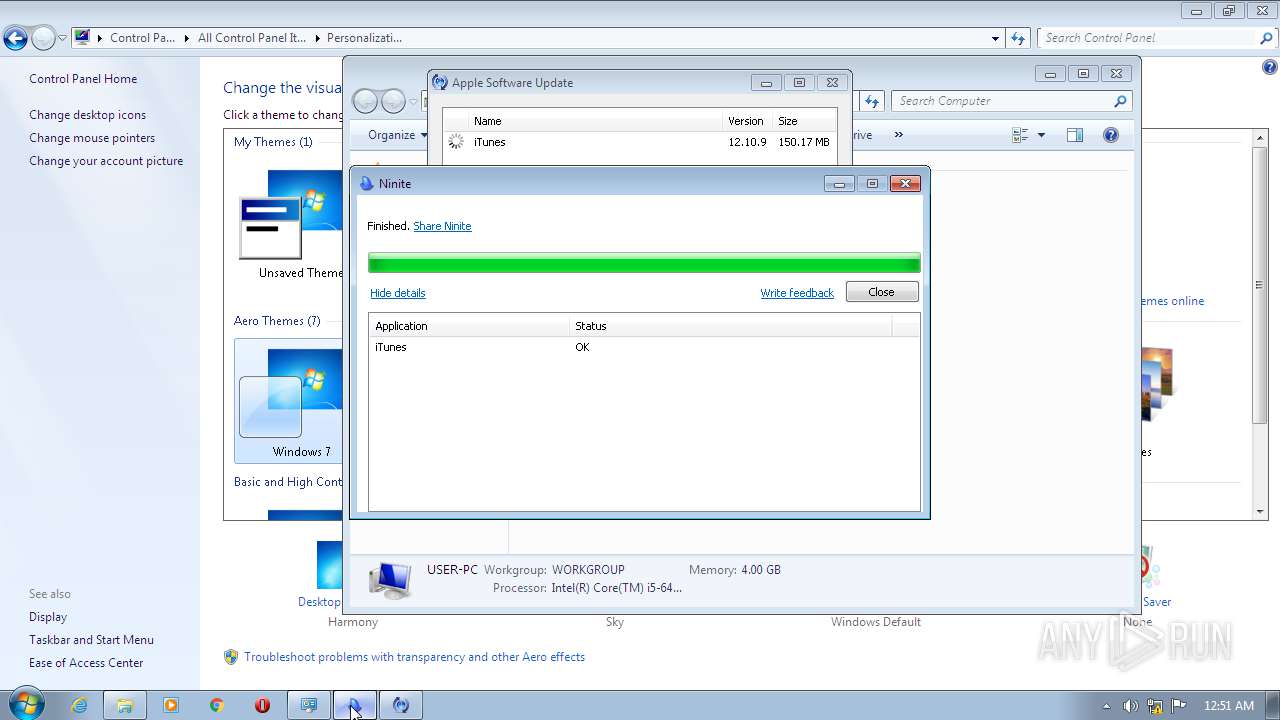Screen dimensions: 1280x720
Task: Click the Ninite title bar icon
Action: [x=367, y=184]
